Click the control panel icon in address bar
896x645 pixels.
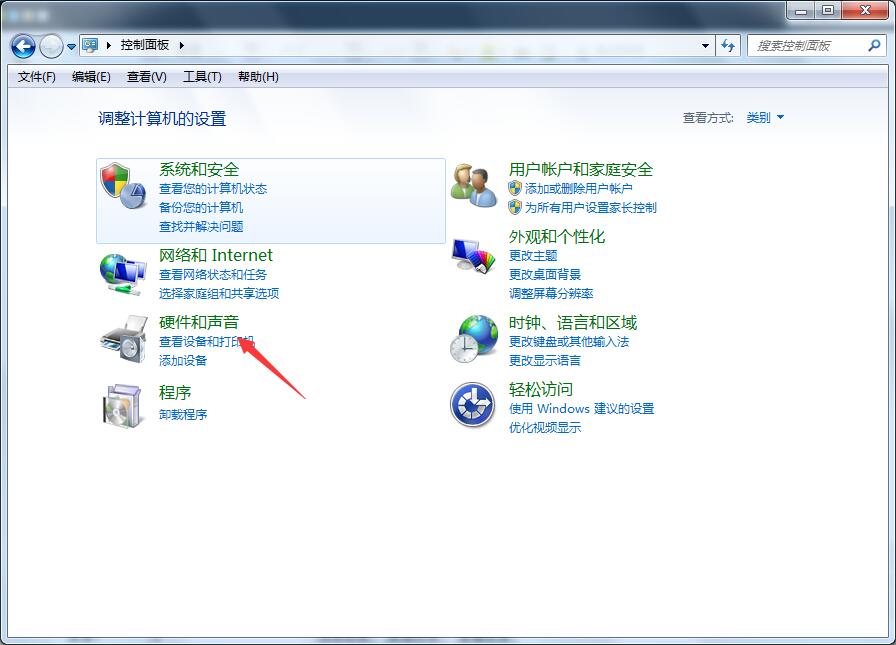coord(90,45)
